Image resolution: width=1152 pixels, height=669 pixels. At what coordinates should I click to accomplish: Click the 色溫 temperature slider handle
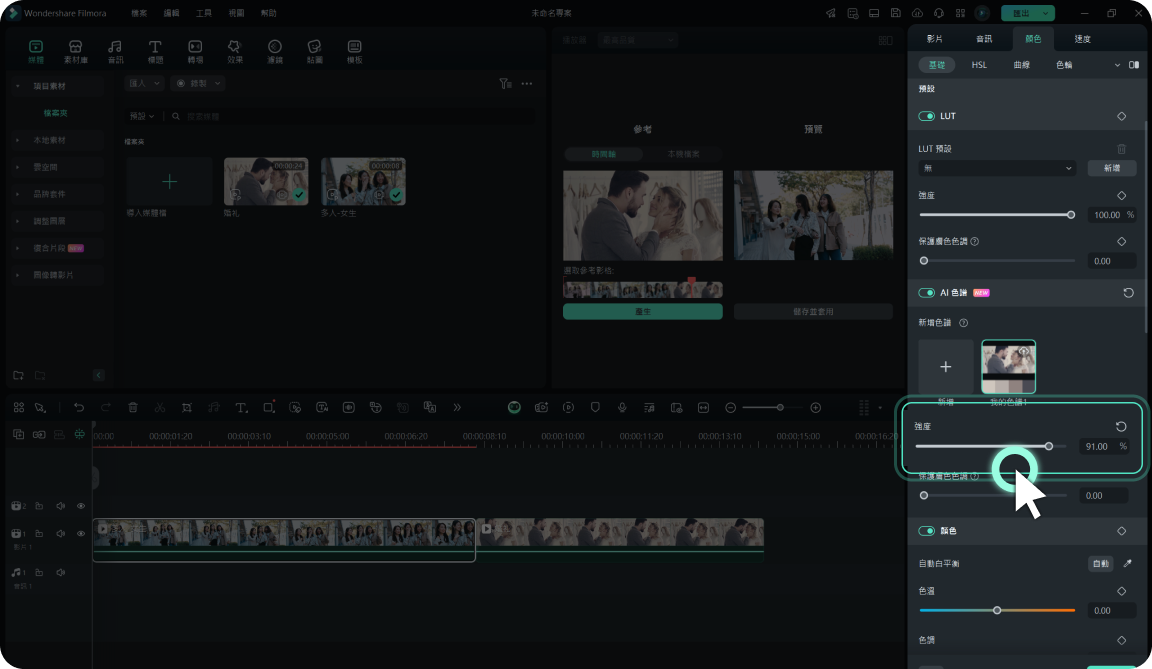click(997, 610)
